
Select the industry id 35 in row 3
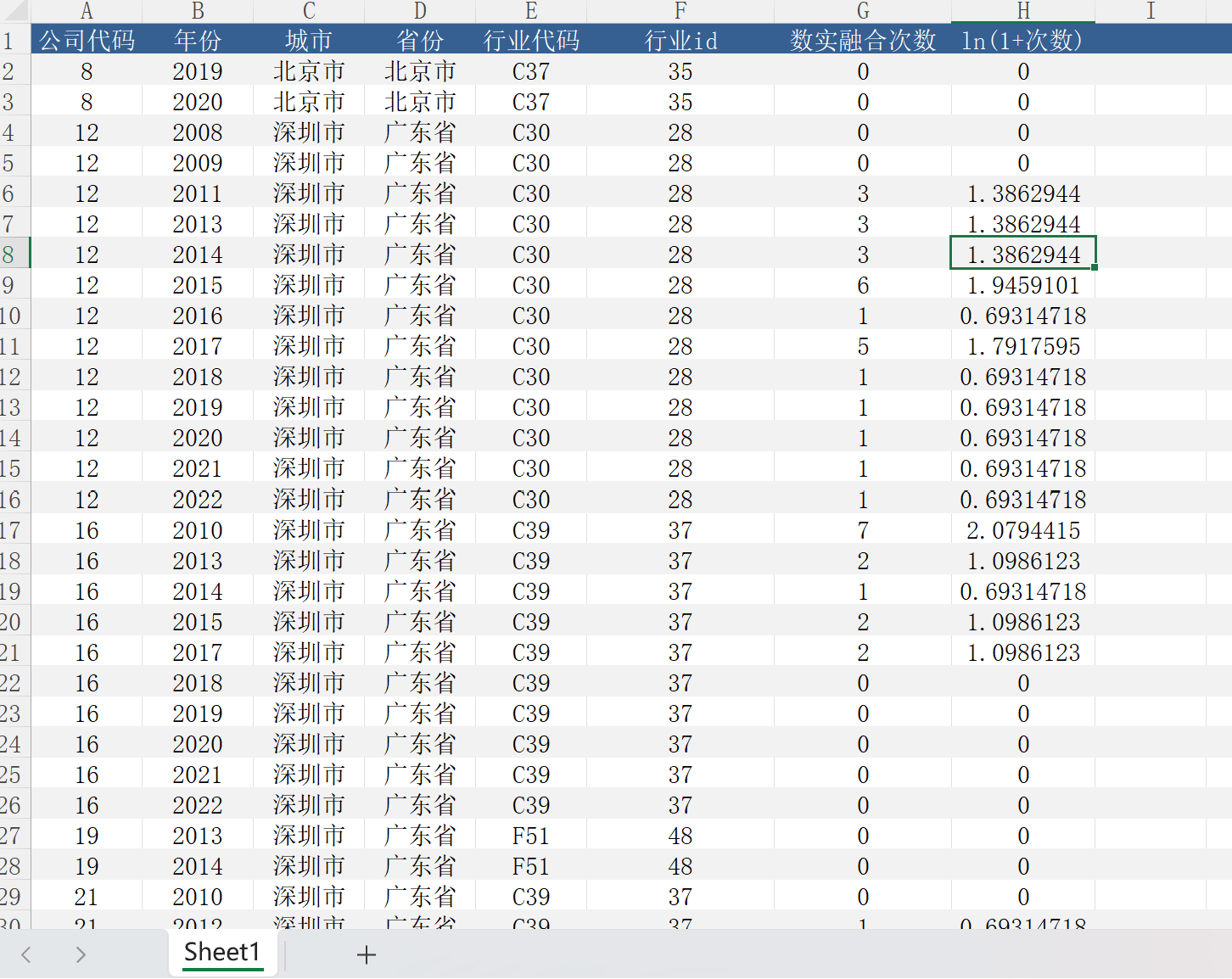coord(680,102)
